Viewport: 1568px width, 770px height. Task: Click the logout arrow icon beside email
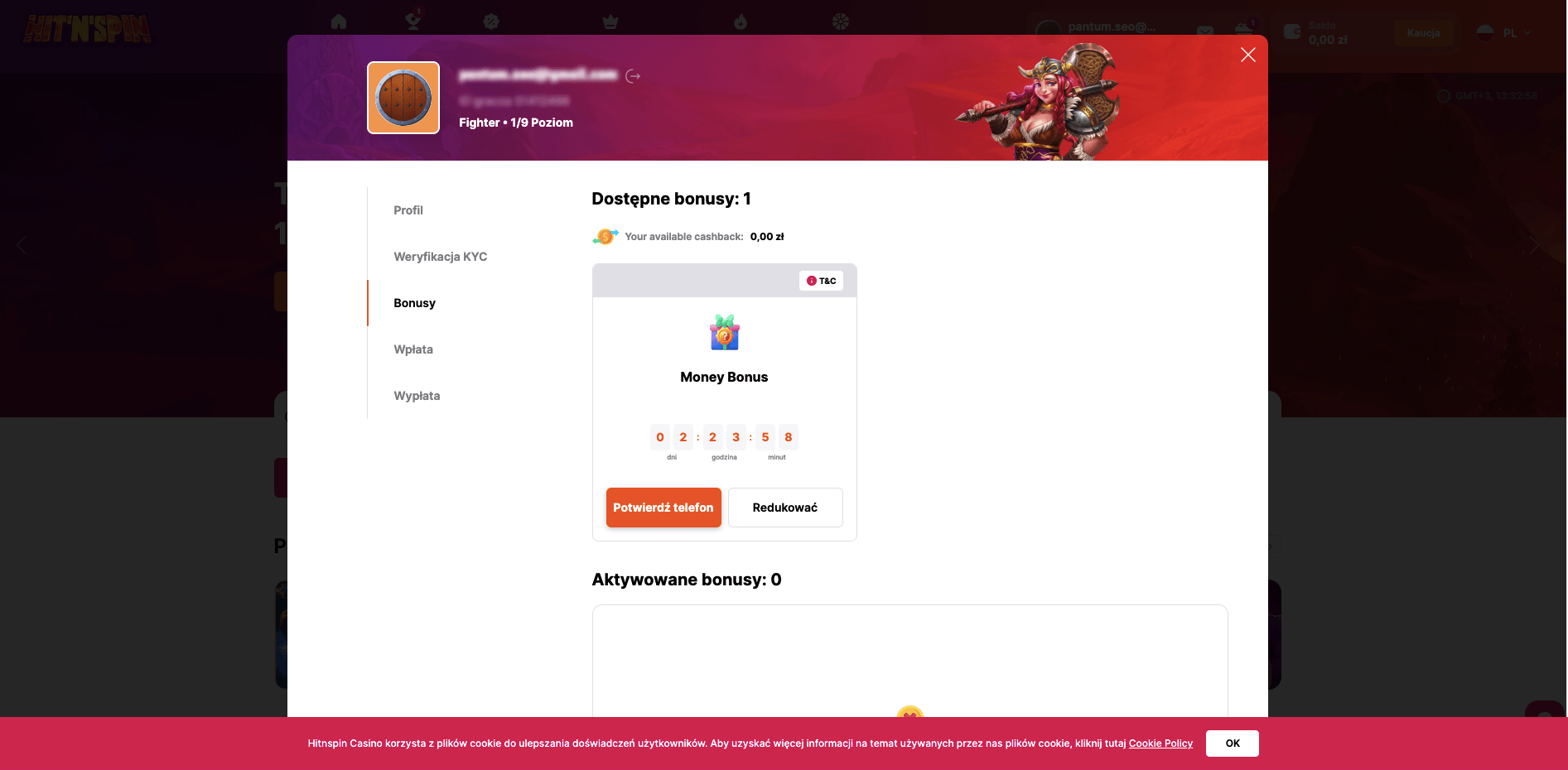pos(633,76)
